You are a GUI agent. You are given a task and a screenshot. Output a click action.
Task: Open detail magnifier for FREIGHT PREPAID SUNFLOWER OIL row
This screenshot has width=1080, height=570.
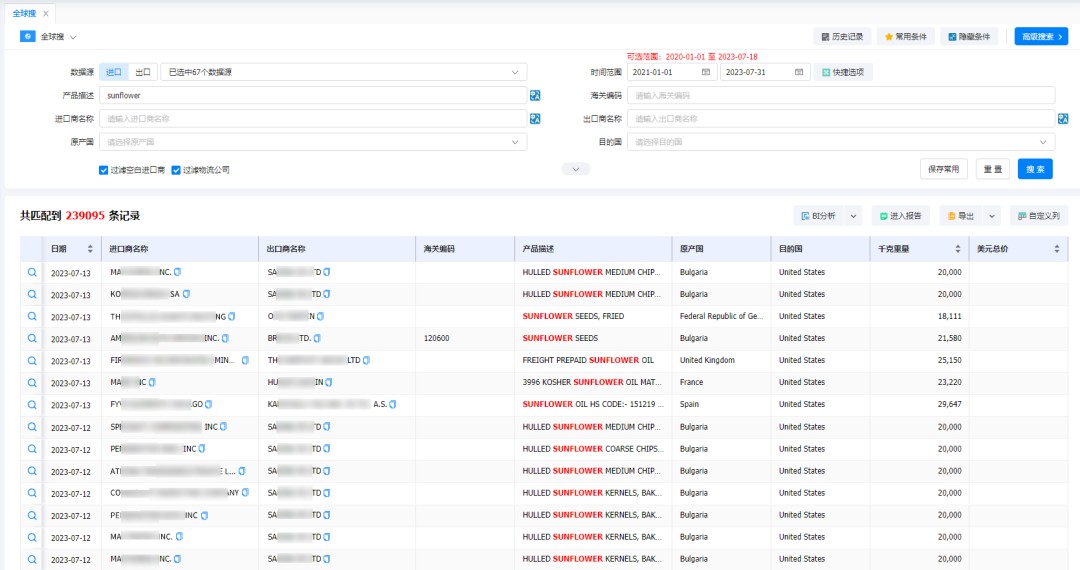point(32,361)
